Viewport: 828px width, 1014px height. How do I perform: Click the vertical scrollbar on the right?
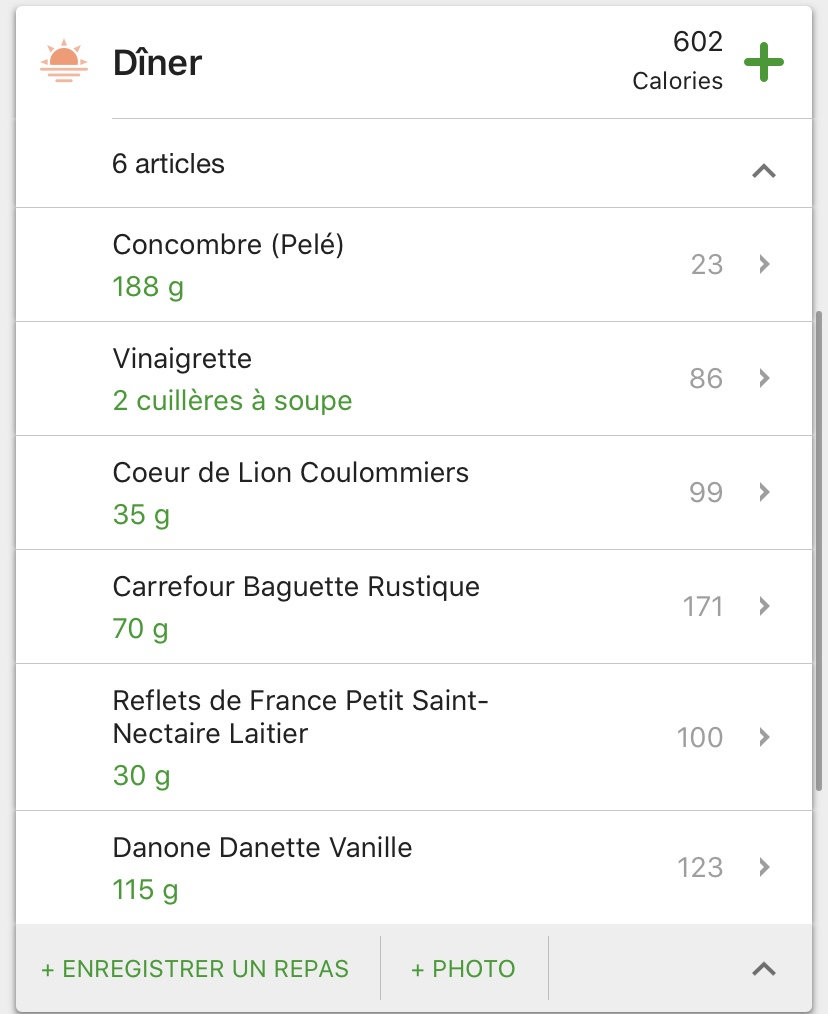click(x=820, y=550)
